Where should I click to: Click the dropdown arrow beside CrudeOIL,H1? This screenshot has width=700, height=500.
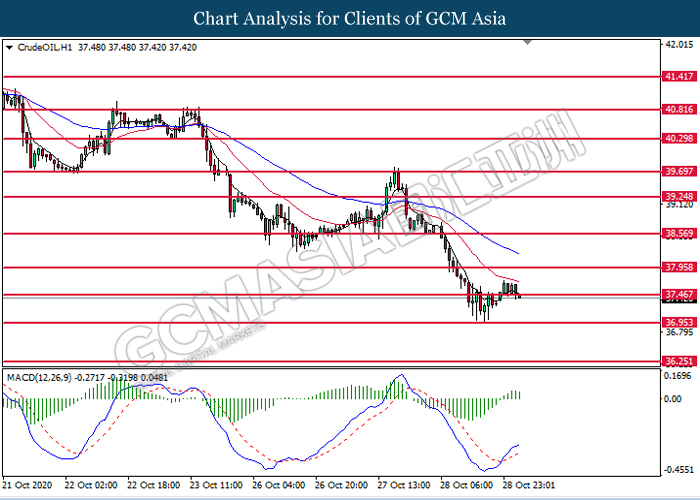(9, 47)
